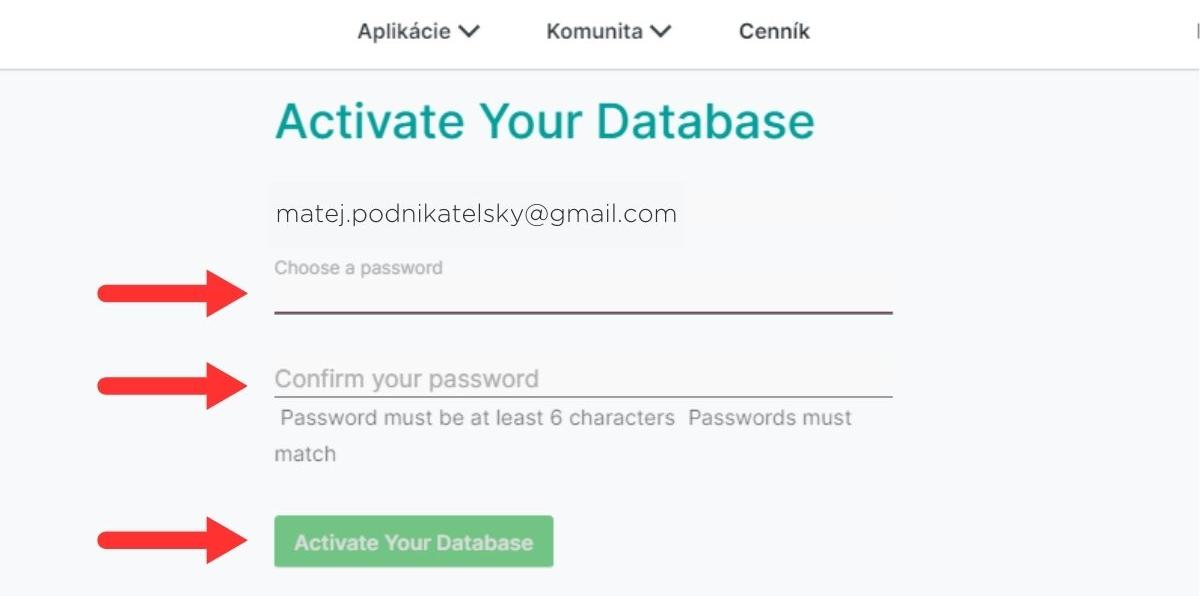Click the word 'Database' in the page heading
Screen dimensions: 1200x596
tap(706, 122)
